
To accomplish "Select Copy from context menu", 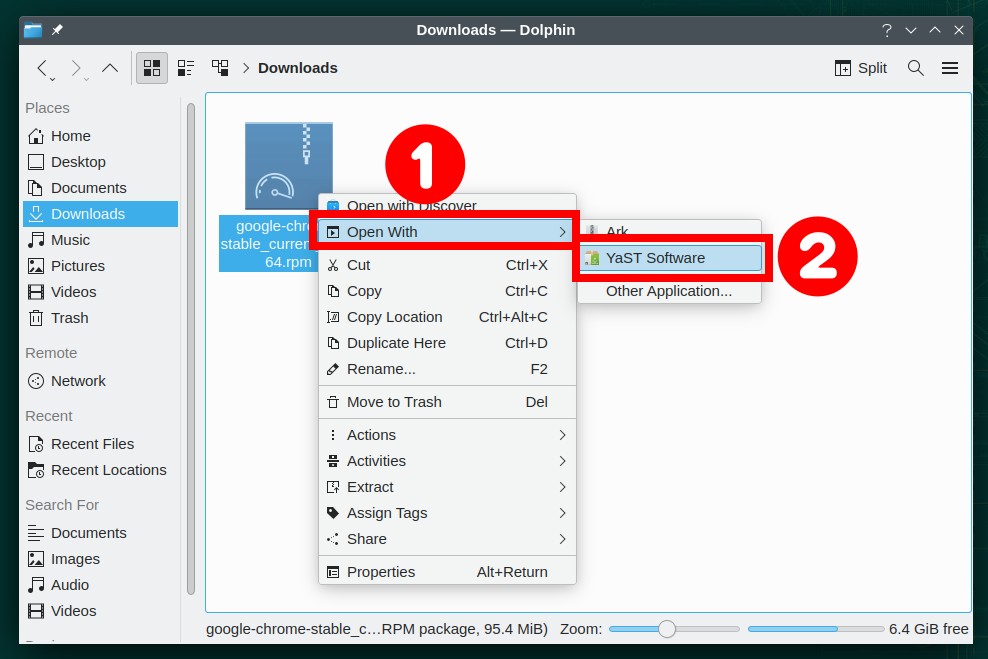I will pyautogui.click(x=447, y=291).
